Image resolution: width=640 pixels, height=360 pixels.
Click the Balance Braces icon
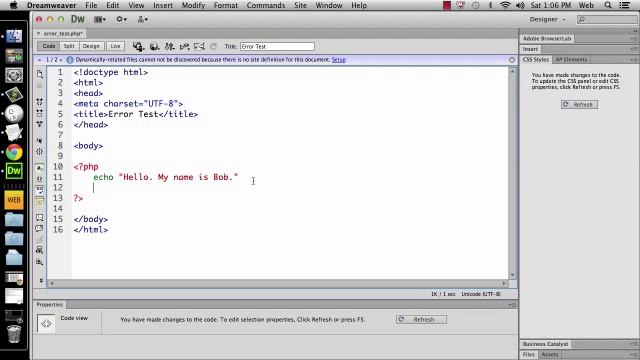(40, 151)
